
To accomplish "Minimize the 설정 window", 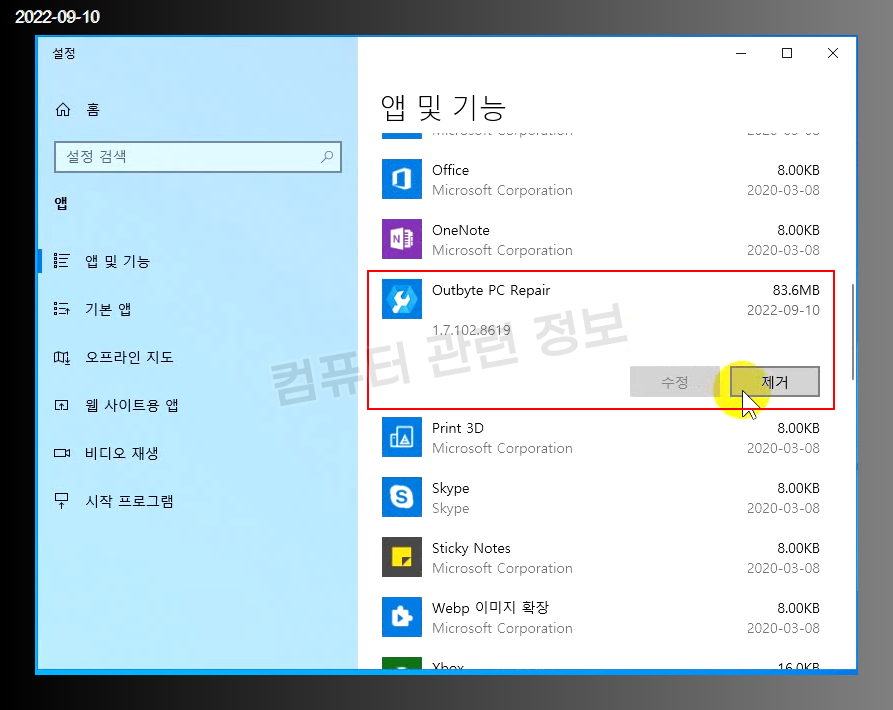I will point(741,53).
